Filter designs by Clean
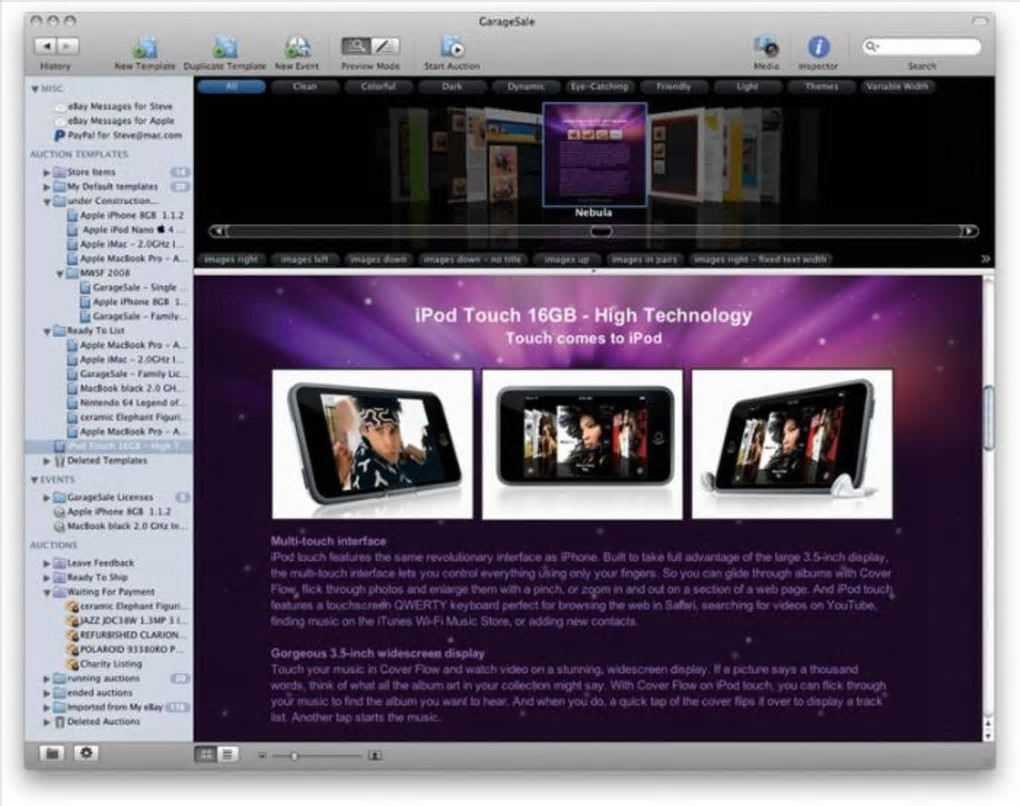This screenshot has width=1020, height=806. [x=305, y=87]
